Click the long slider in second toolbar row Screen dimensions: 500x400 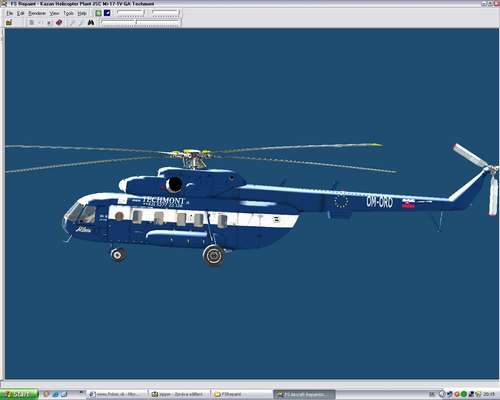140,22
